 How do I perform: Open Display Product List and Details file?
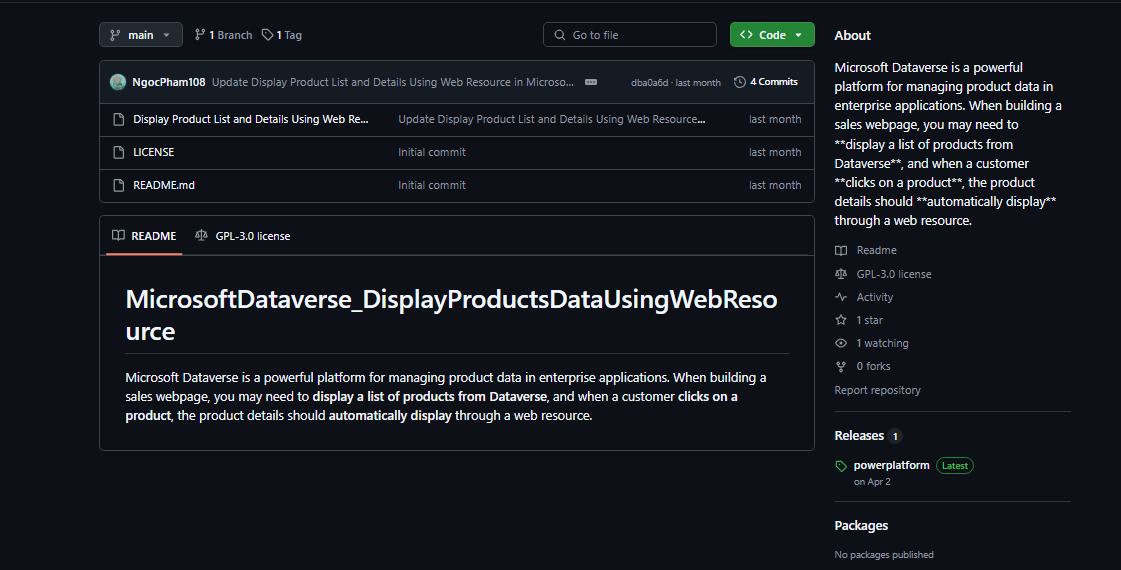pyautogui.click(x=251, y=119)
